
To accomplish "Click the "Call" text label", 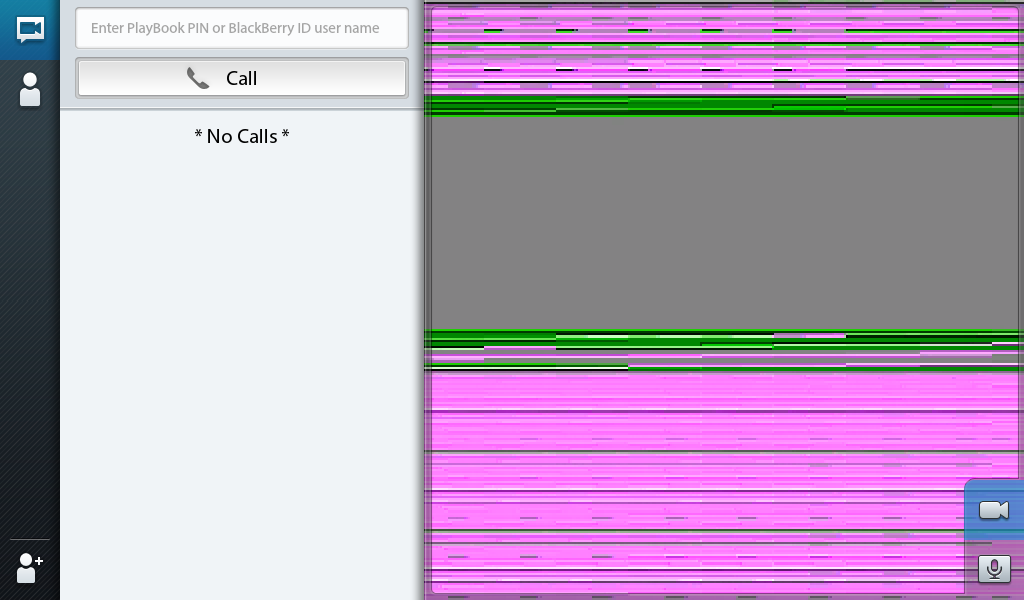I will [x=242, y=78].
